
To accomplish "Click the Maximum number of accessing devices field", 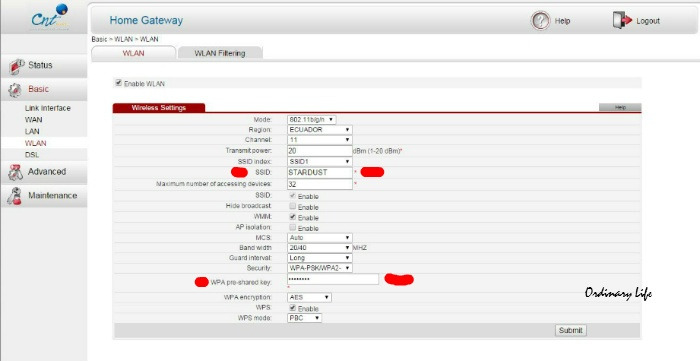I will click(x=320, y=184).
